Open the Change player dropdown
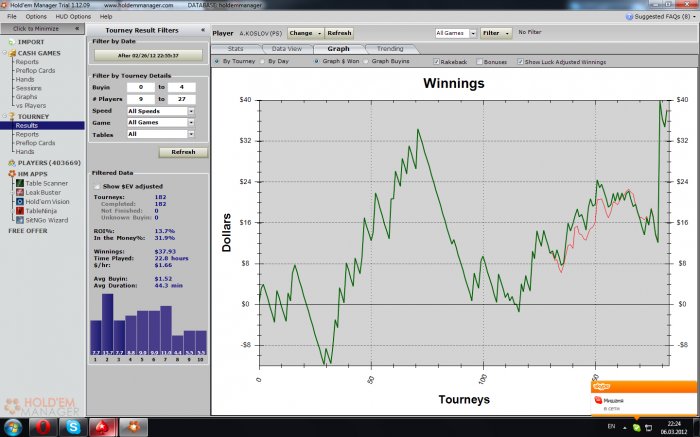 point(305,33)
